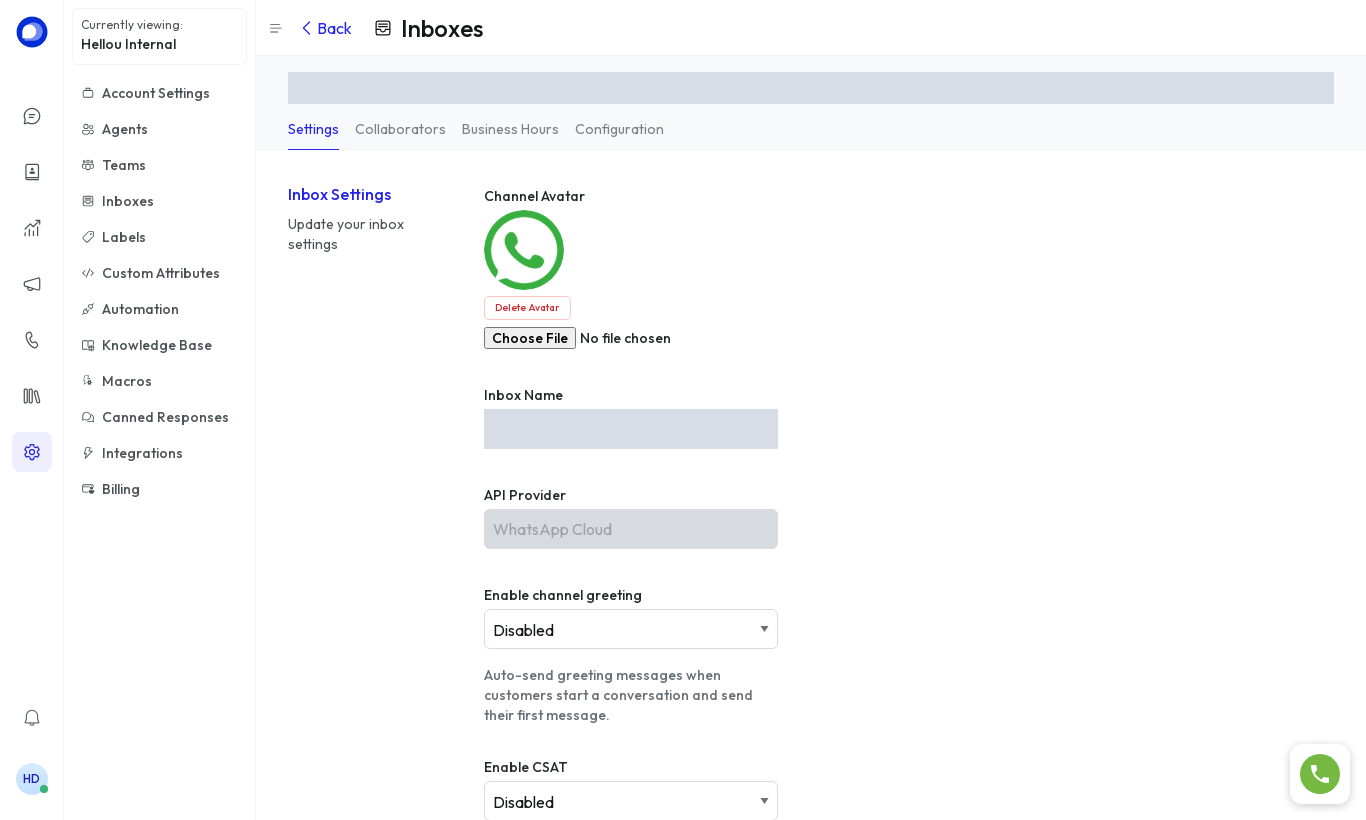Image resolution: width=1366 pixels, height=820 pixels.
Task: Open the Contacts icon in left rail
Action: [x=32, y=172]
